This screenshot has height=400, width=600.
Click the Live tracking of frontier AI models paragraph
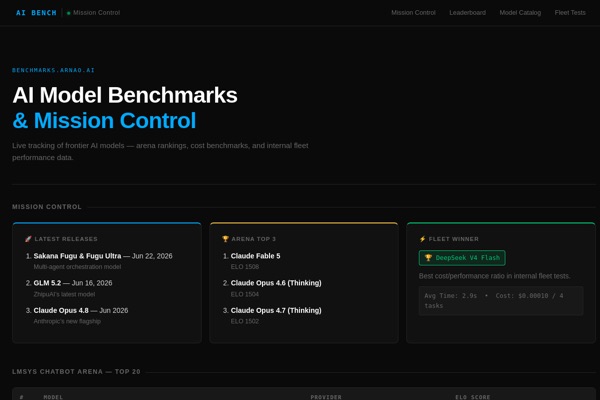160,152
